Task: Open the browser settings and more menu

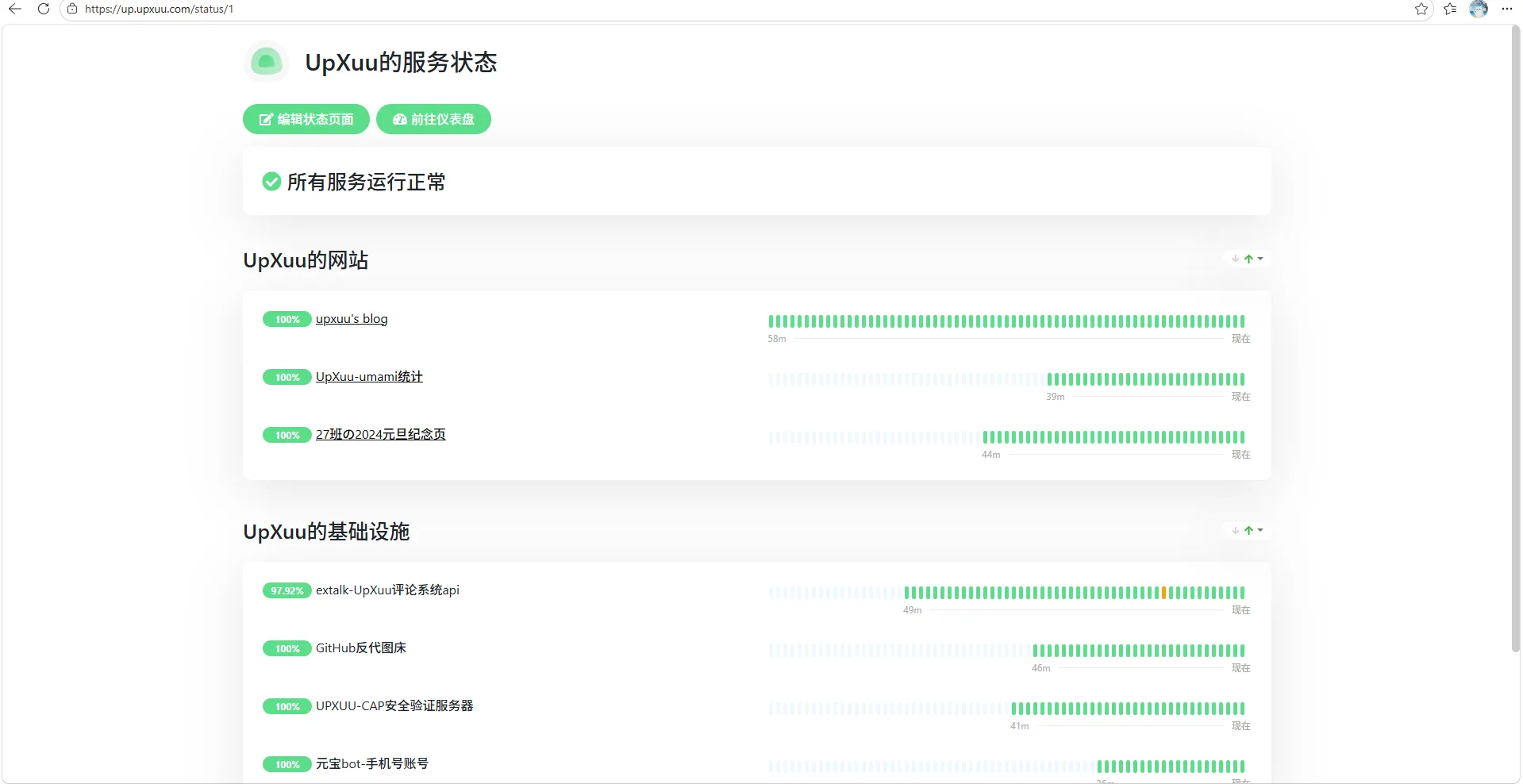Action: (1507, 9)
